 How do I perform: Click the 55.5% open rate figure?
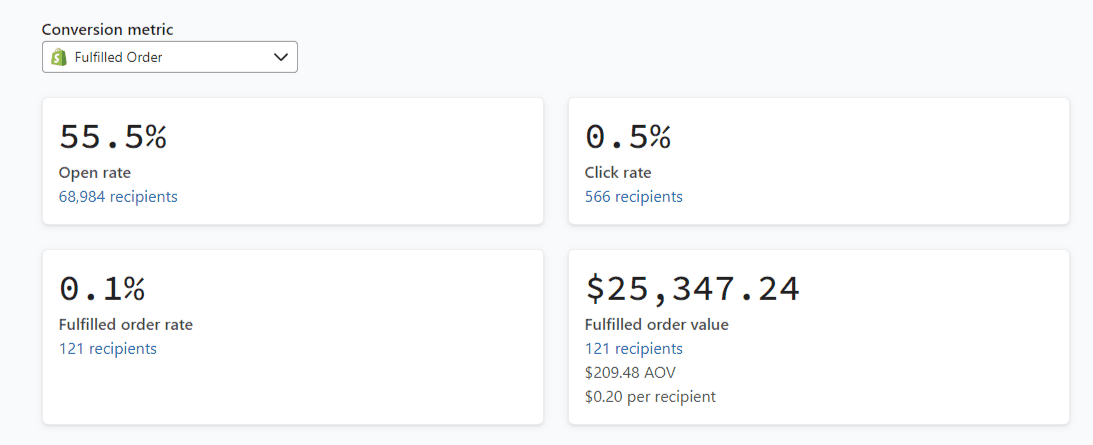[113, 137]
